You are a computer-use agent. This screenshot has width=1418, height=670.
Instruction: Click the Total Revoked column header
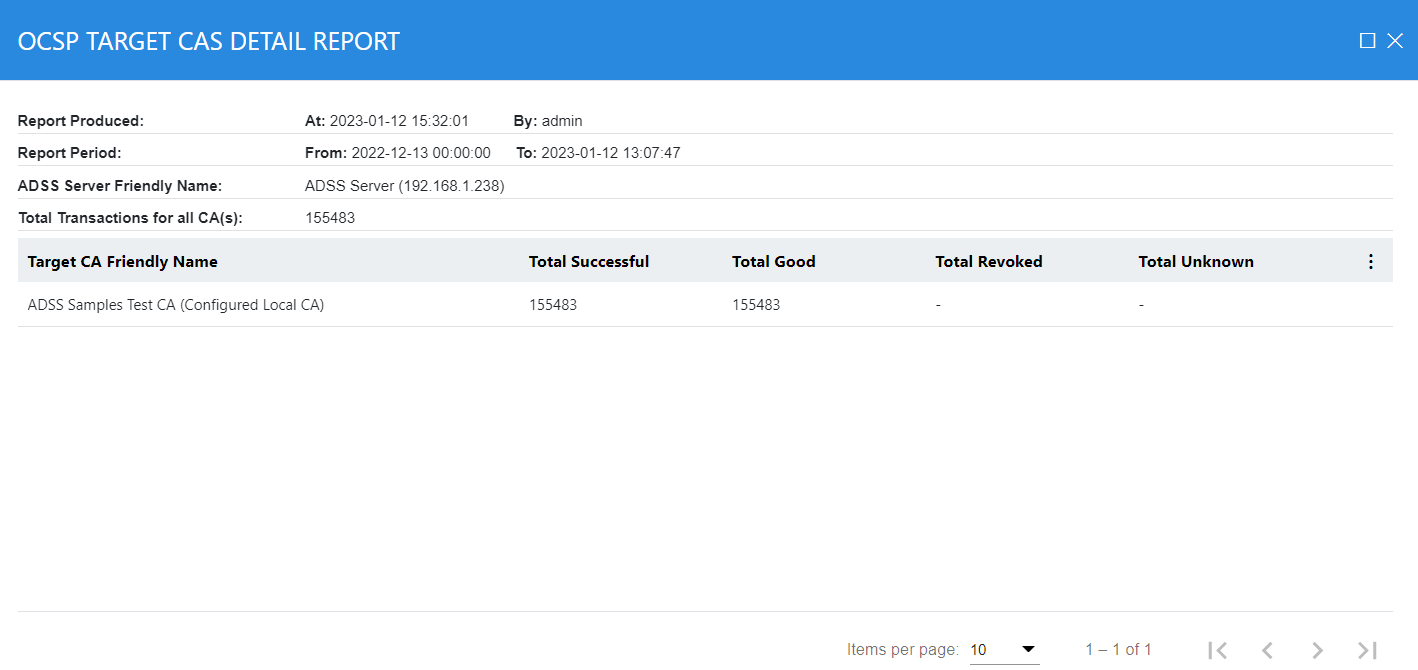[988, 262]
